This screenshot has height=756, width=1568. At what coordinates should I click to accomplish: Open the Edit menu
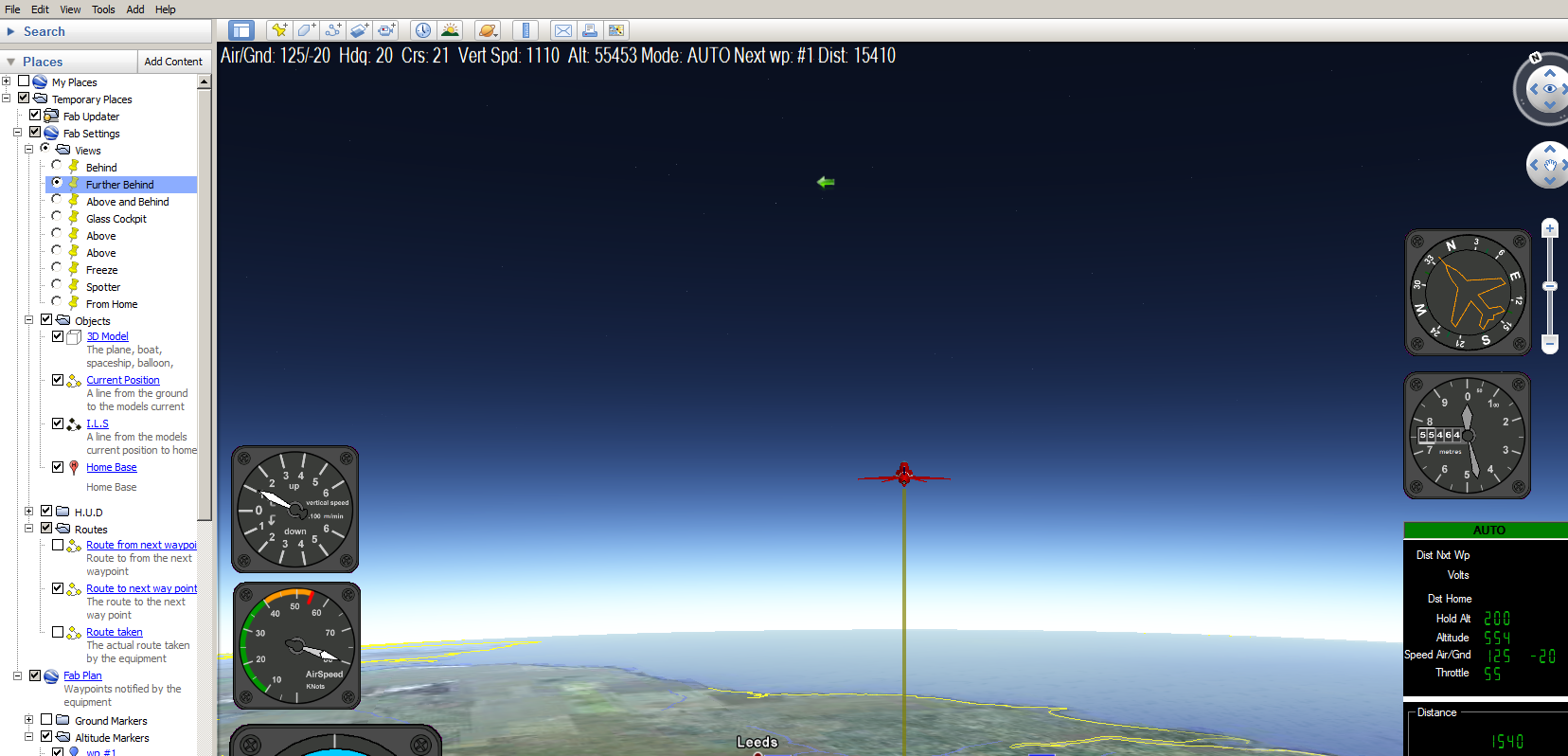(x=40, y=9)
